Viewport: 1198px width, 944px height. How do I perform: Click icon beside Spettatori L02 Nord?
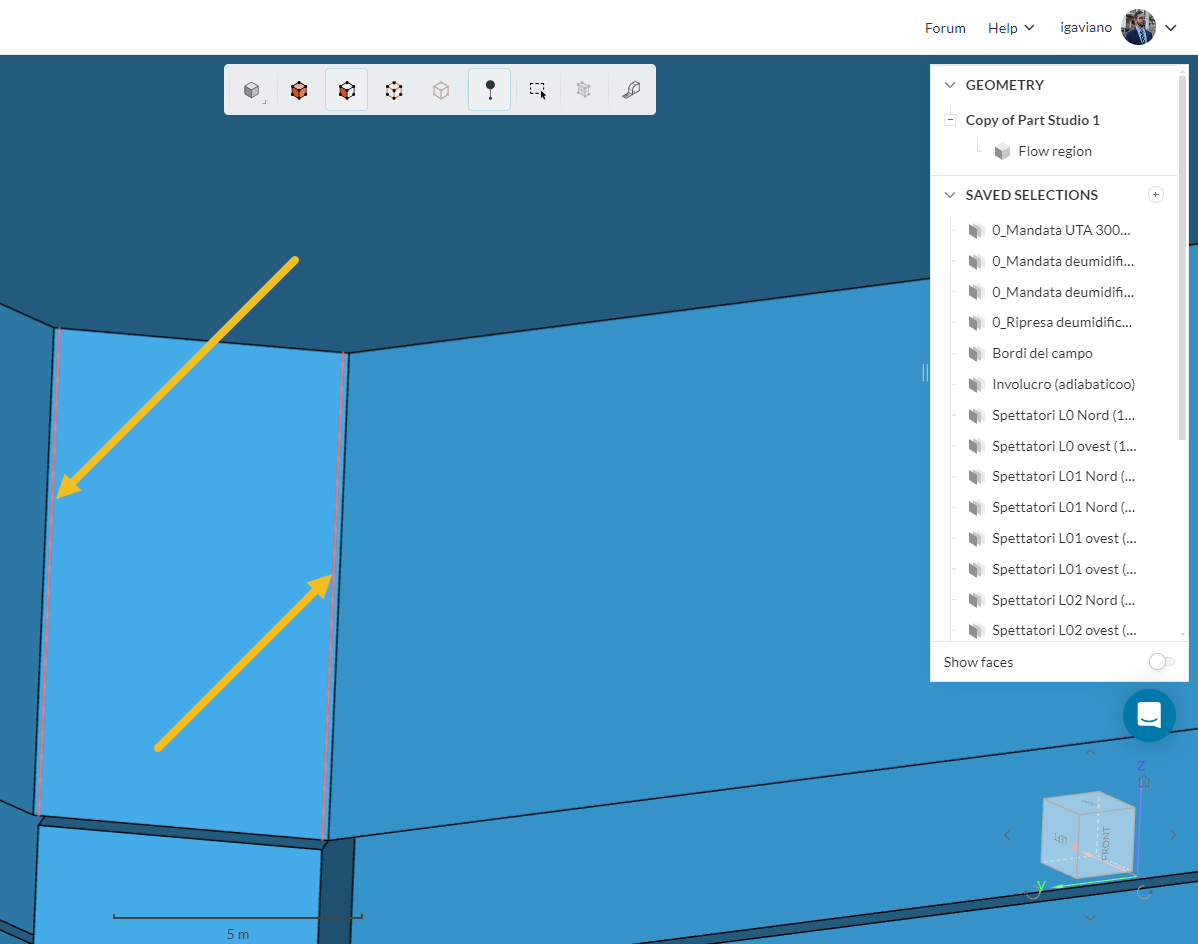coord(976,600)
